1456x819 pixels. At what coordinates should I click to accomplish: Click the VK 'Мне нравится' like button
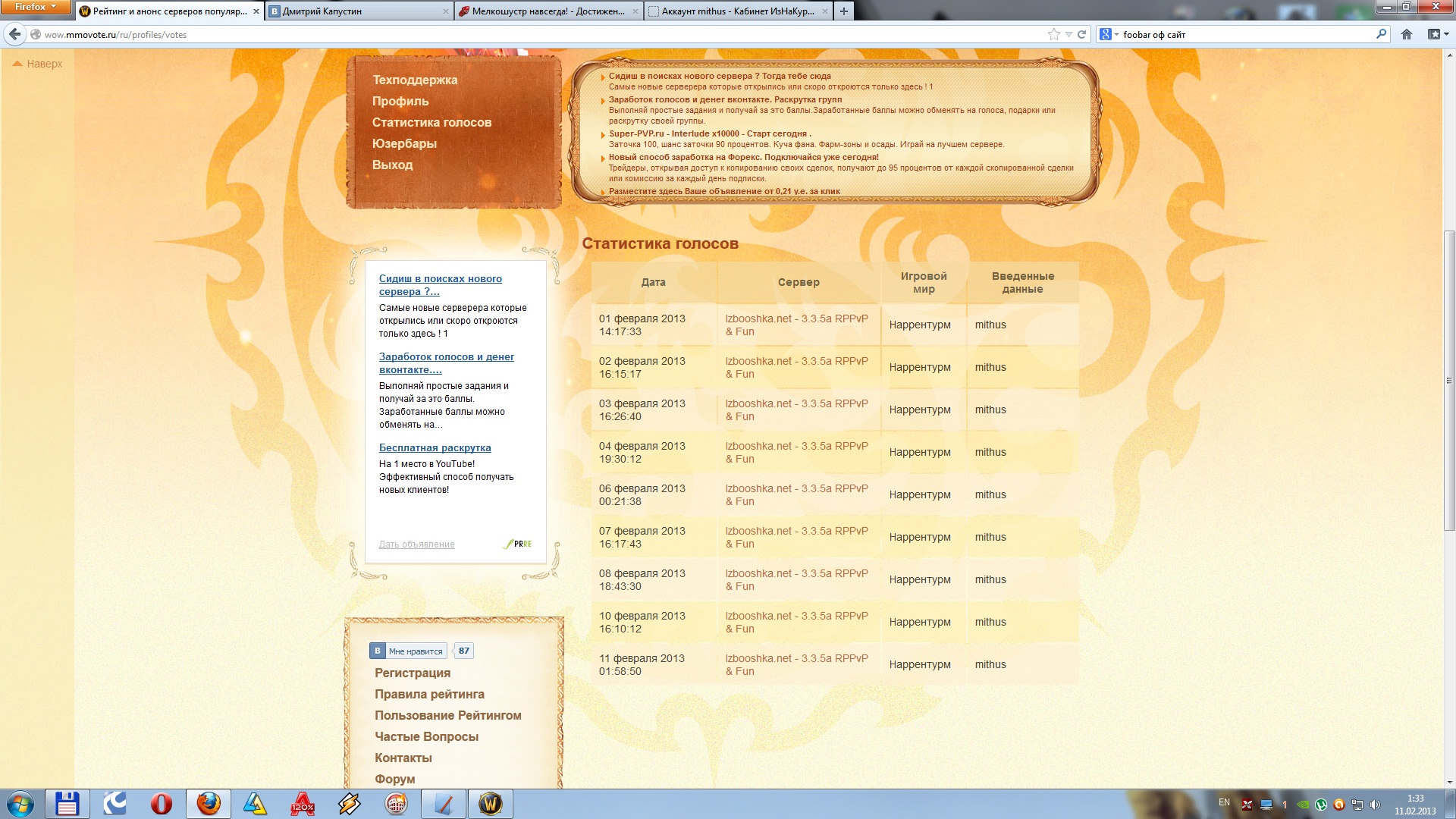pyautogui.click(x=408, y=651)
